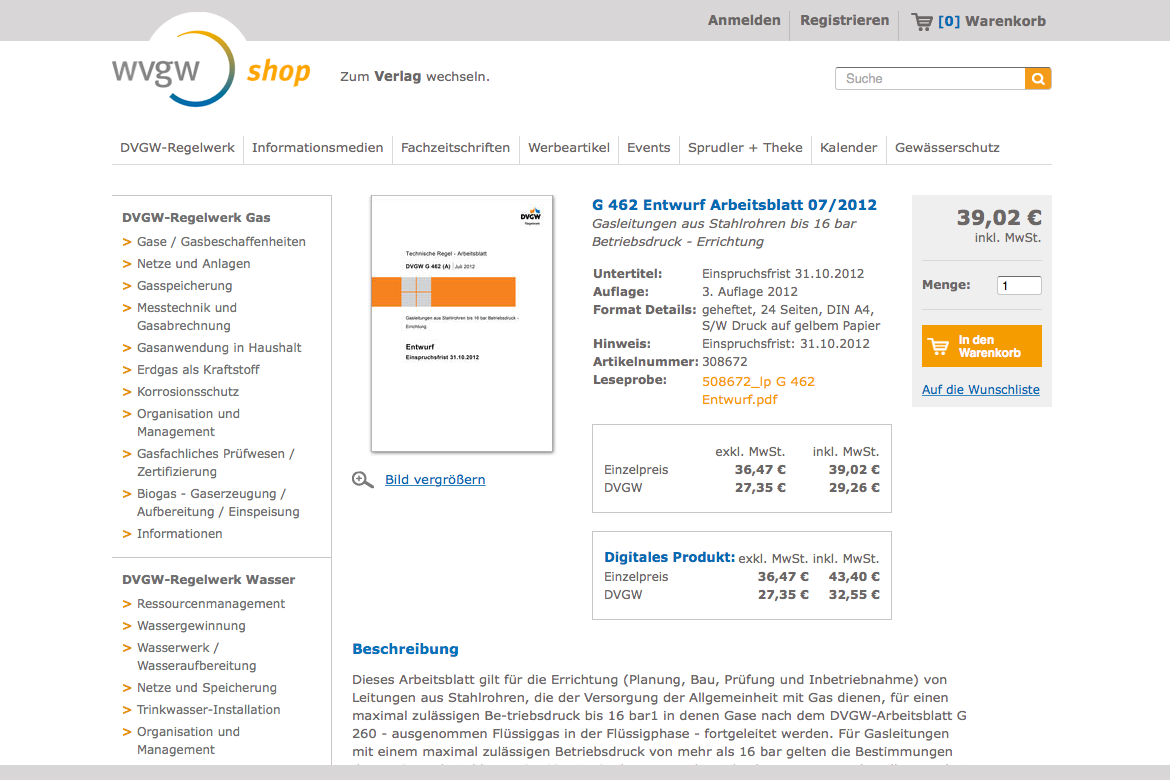
Task: Click Artikelnummer value 308672
Action: click(x=725, y=362)
